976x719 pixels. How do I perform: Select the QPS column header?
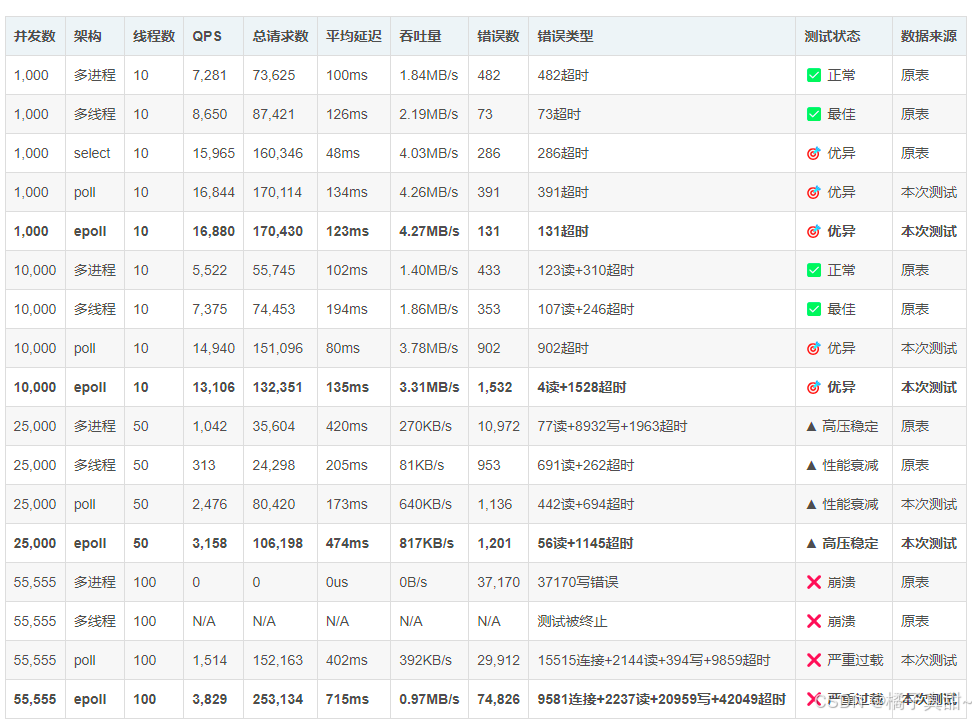pos(207,36)
